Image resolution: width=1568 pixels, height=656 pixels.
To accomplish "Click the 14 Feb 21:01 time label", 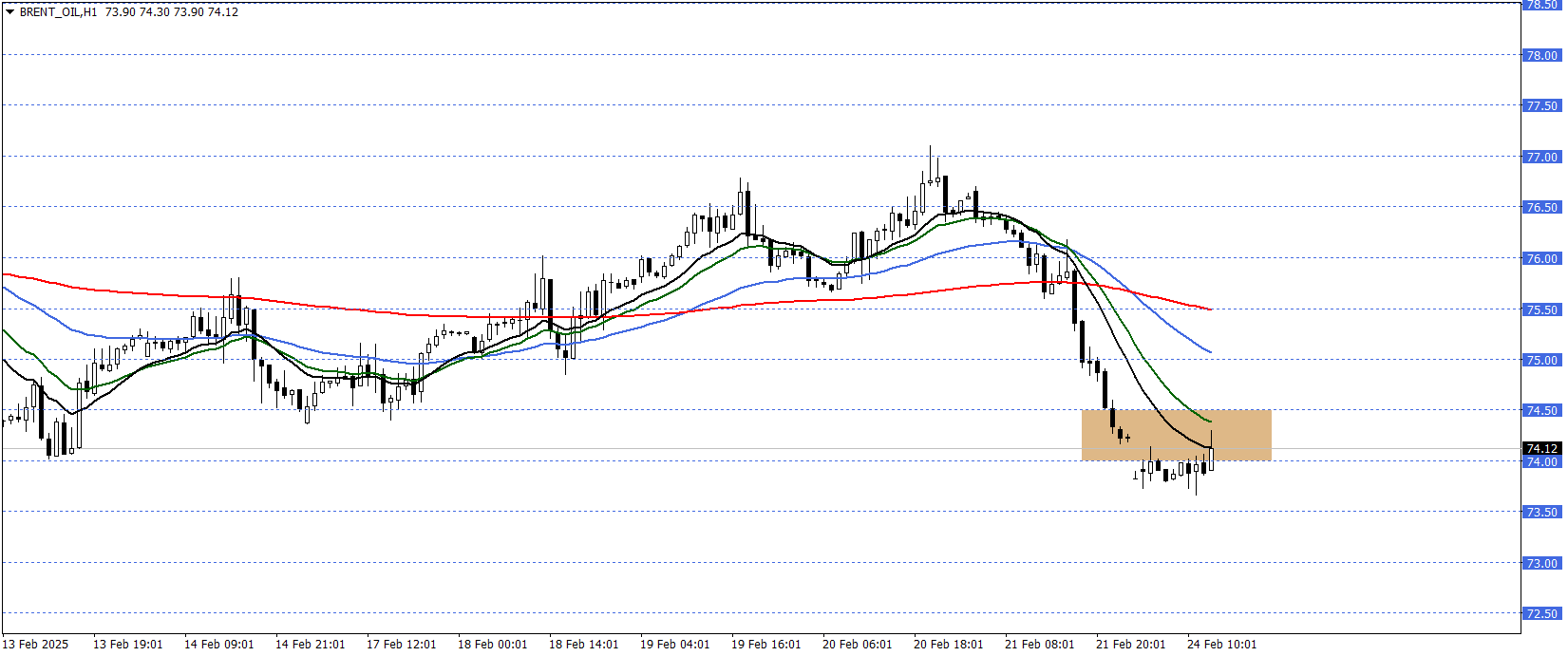I will [311, 644].
